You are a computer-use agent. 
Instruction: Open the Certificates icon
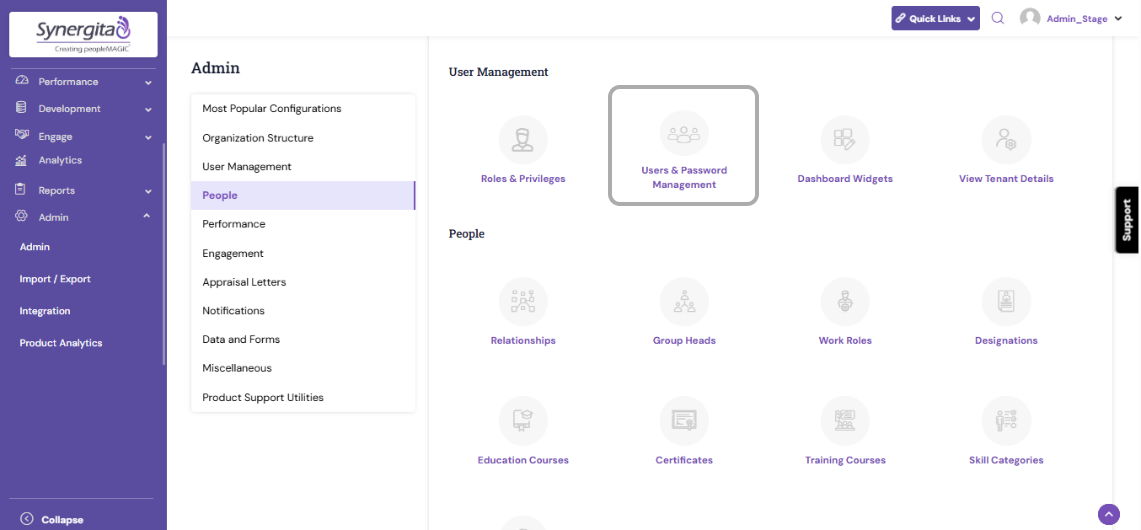pyautogui.click(x=684, y=421)
